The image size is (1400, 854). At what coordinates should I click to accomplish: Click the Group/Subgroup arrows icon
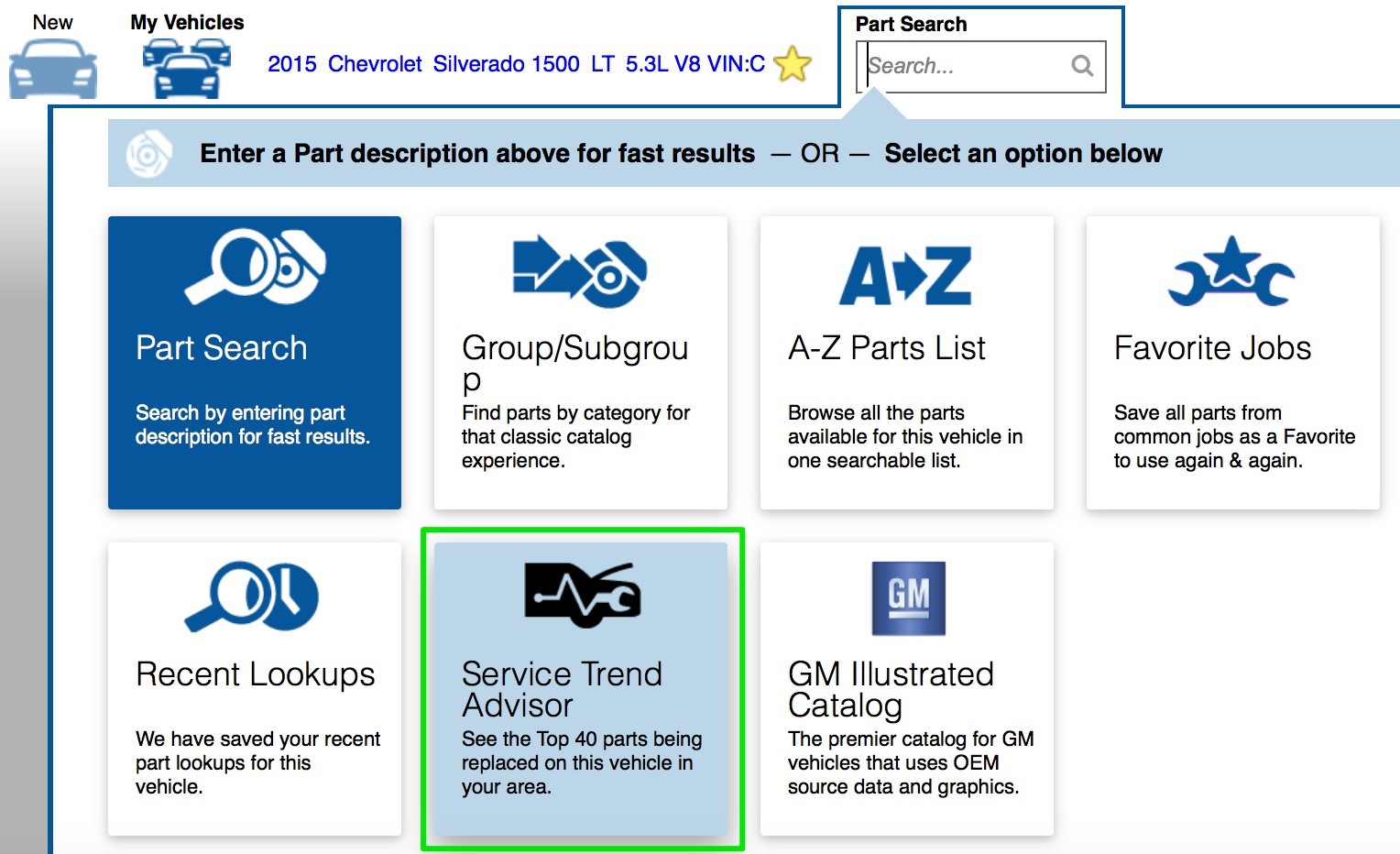tap(580, 270)
